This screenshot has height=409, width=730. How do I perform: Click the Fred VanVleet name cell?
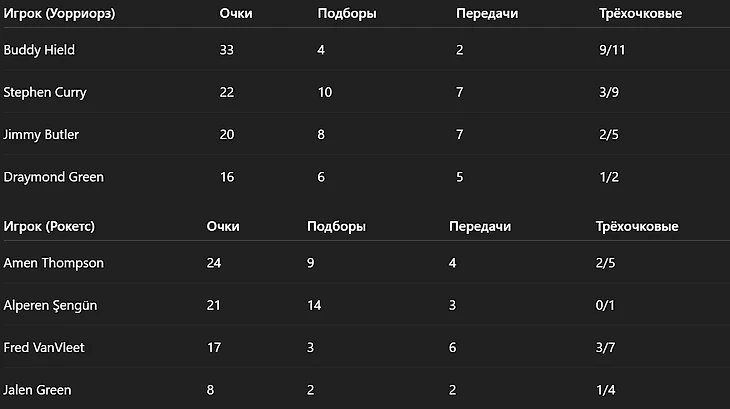(x=46, y=348)
